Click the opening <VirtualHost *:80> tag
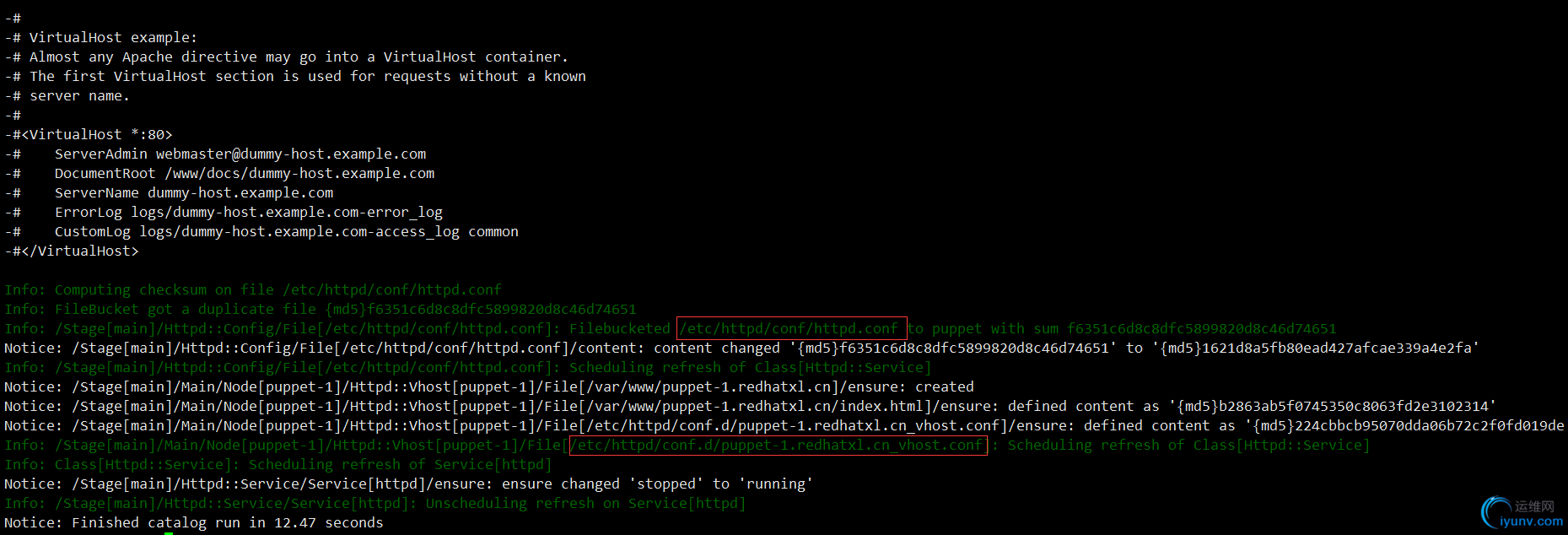Image resolution: width=1568 pixels, height=535 pixels. (96, 134)
